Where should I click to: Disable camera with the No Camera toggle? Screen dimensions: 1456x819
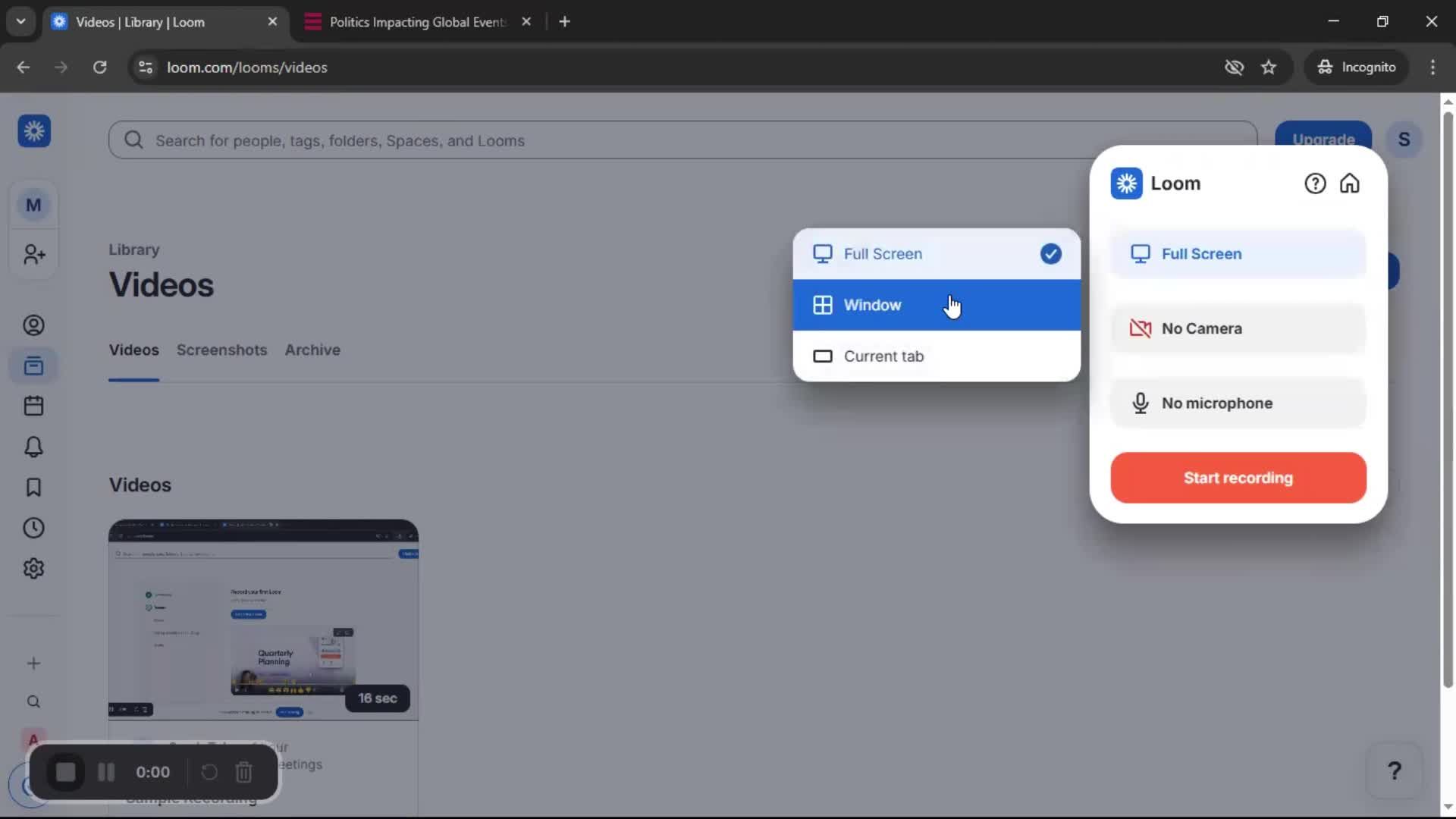pyautogui.click(x=1236, y=328)
